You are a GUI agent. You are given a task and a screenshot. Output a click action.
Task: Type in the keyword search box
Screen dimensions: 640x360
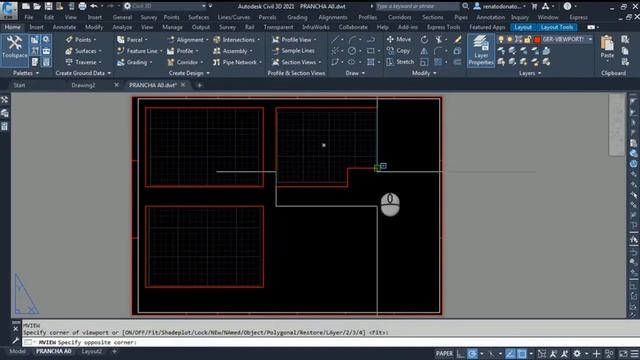pyautogui.click(x=417, y=6)
